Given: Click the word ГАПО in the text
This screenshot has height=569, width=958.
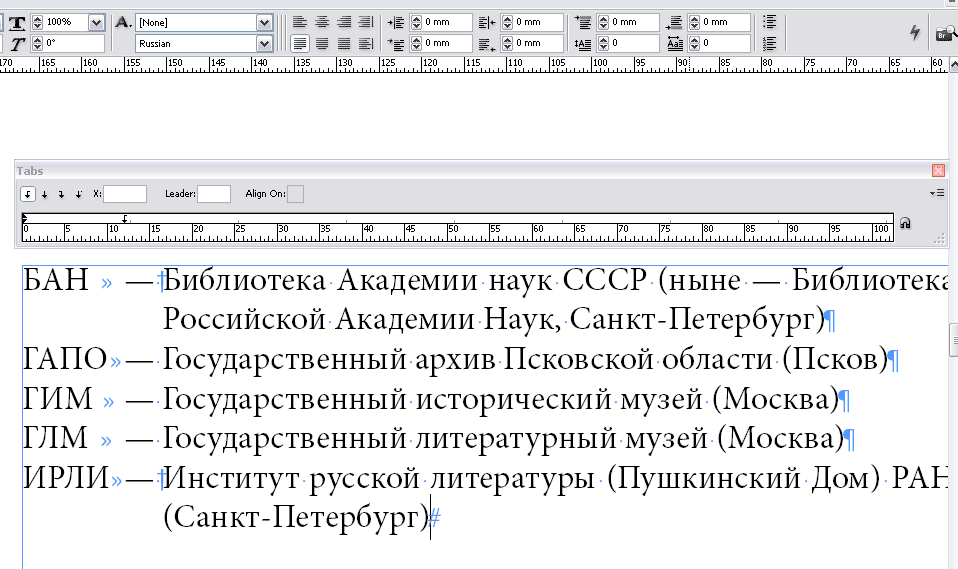Looking at the screenshot, I should [65, 359].
